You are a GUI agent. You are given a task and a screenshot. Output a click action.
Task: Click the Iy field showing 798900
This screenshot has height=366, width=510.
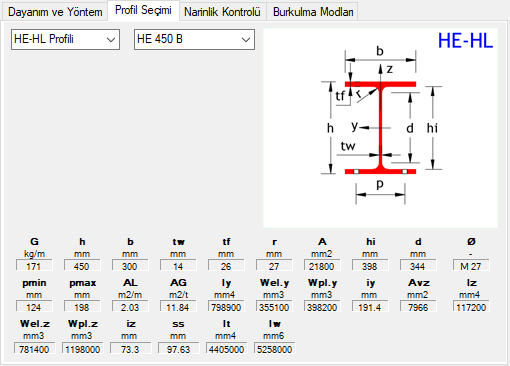(226, 307)
